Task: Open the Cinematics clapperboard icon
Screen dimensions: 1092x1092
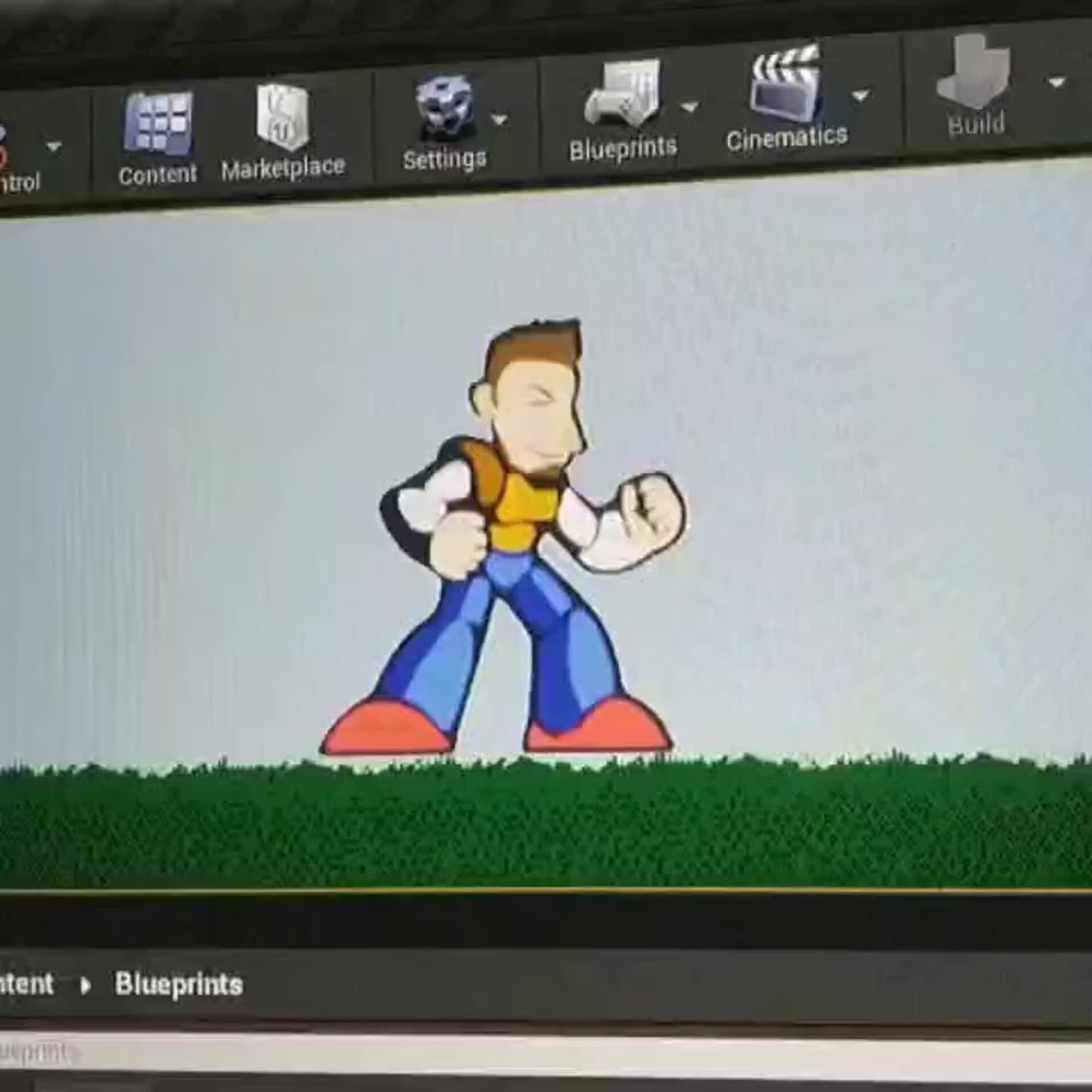Action: (x=785, y=85)
